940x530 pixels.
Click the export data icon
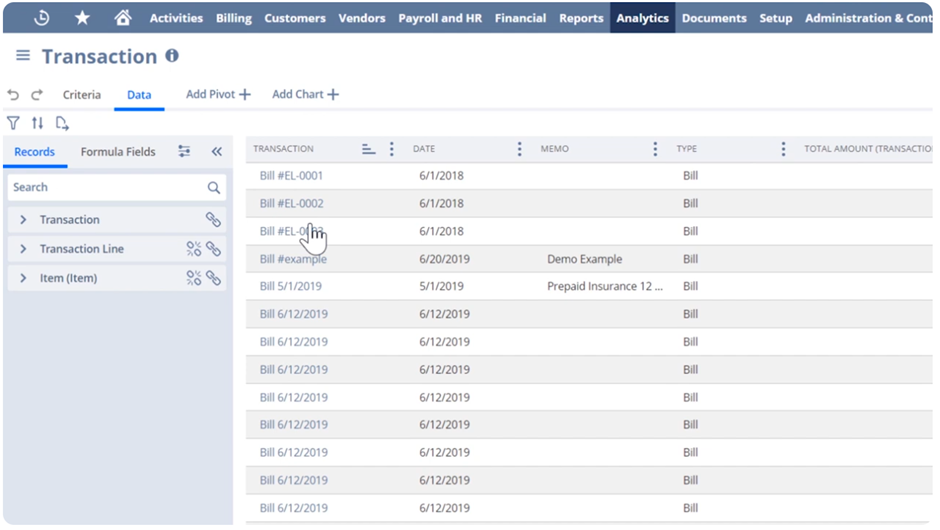(62, 124)
